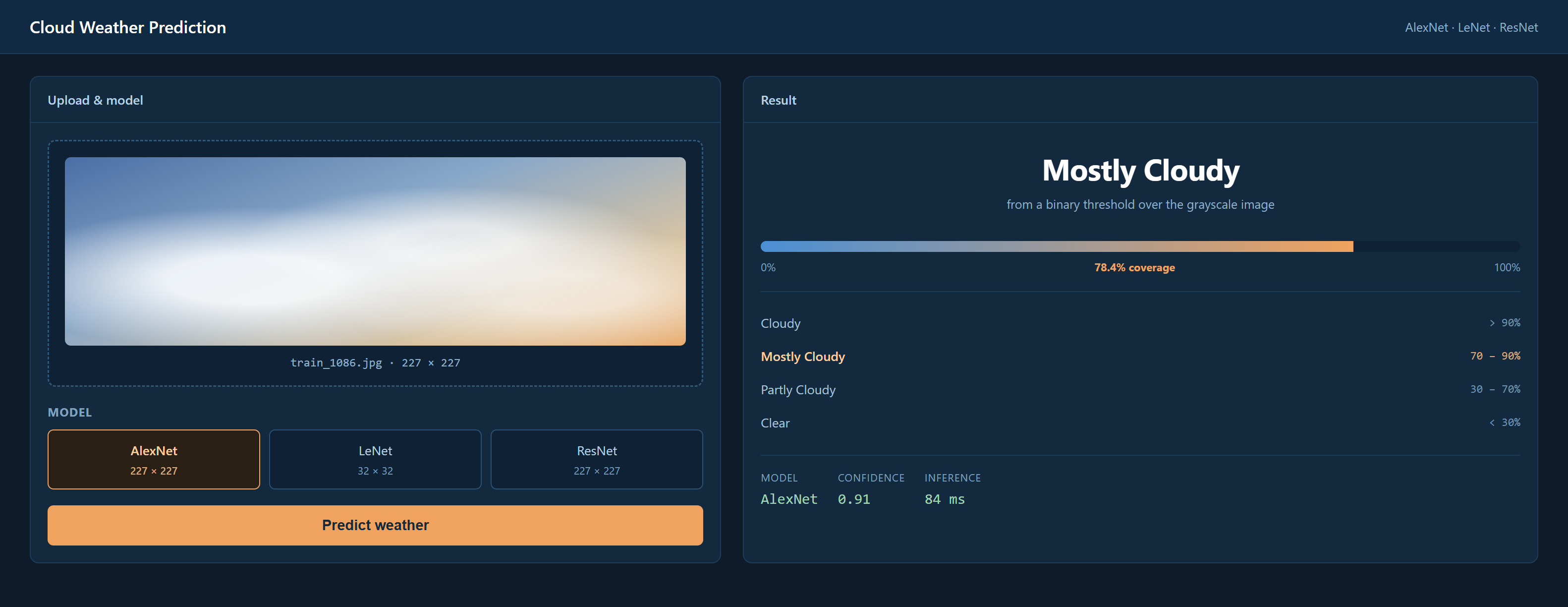The width and height of the screenshot is (1568, 607).
Task: Click the 78.4% coverage label
Action: click(x=1134, y=267)
